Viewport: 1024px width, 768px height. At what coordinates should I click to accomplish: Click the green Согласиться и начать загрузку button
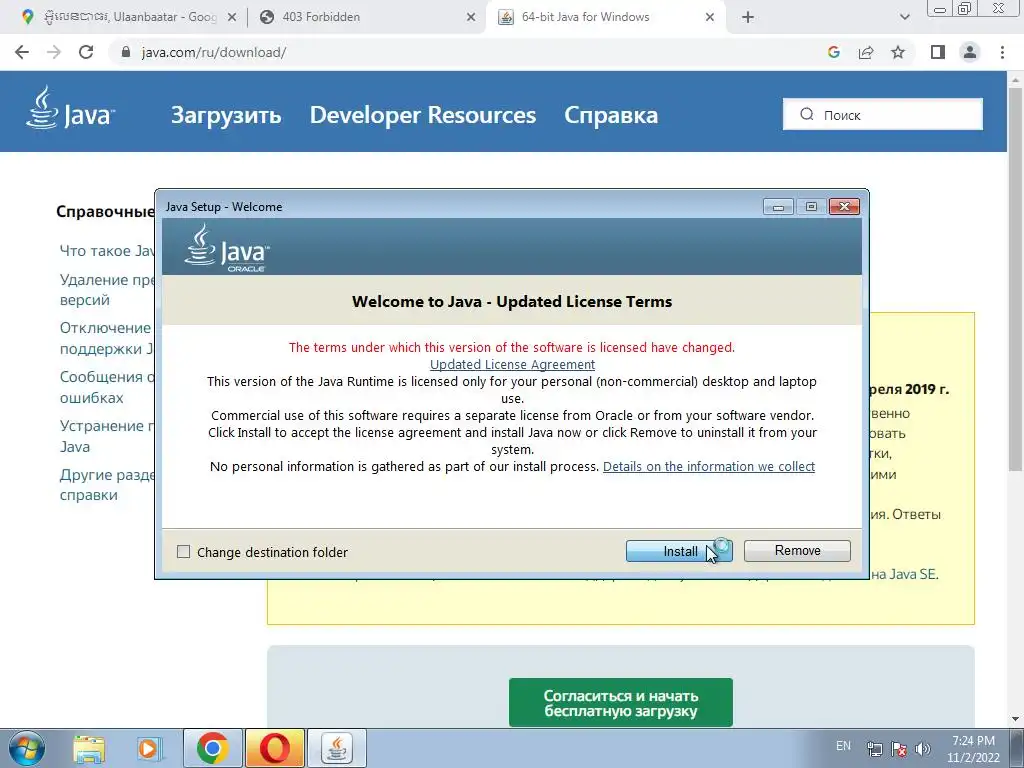tap(620, 703)
